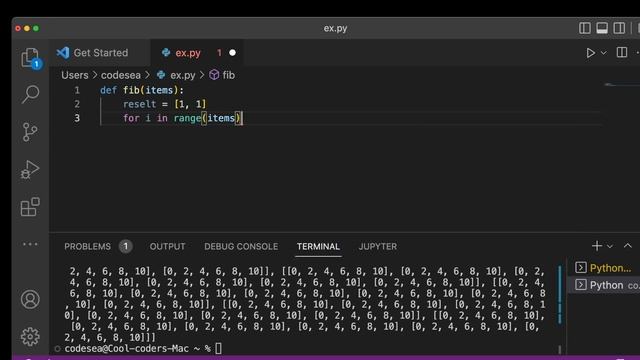Click the window title ex.py
640x360 pixels.
pyautogui.click(x=336, y=28)
